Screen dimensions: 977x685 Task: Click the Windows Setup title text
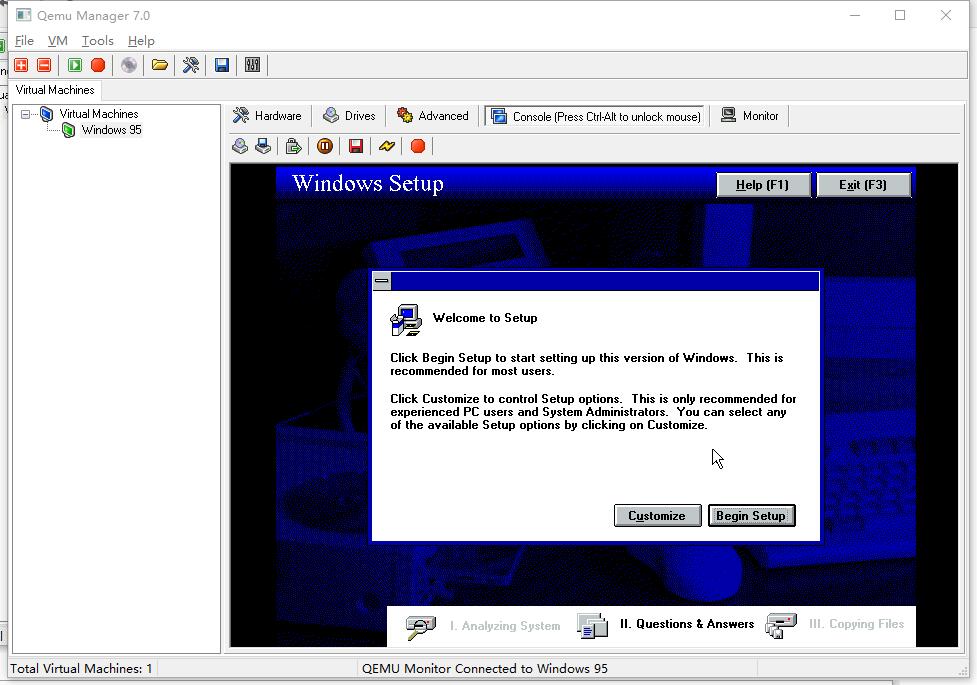pos(368,184)
